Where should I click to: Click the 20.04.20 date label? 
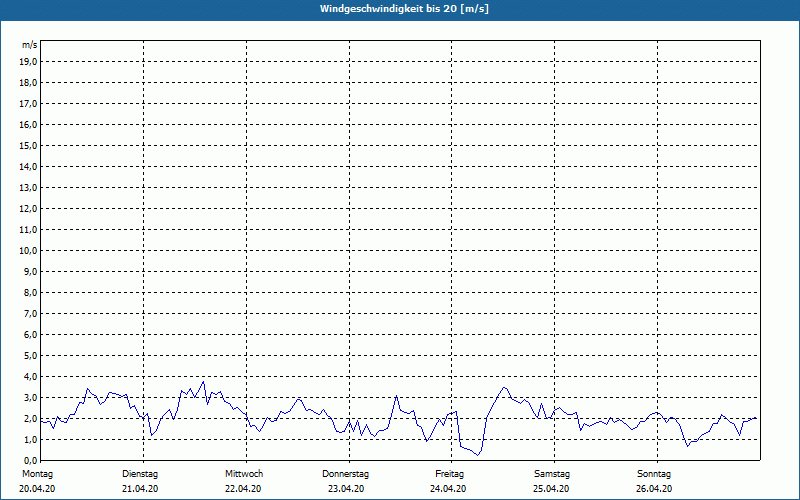pyautogui.click(x=38, y=489)
